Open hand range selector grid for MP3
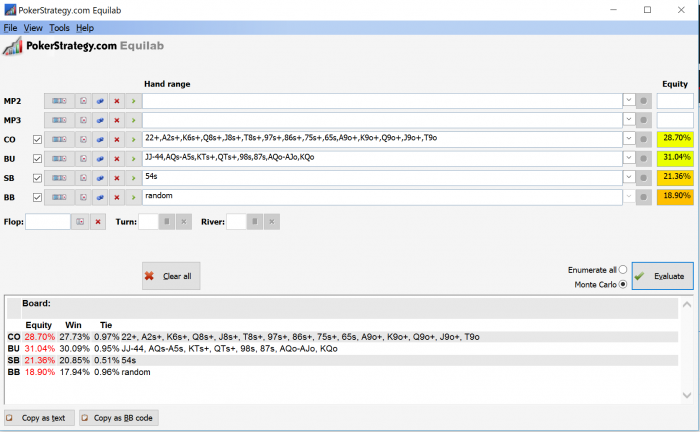The height and width of the screenshot is (432, 700). pos(59,120)
